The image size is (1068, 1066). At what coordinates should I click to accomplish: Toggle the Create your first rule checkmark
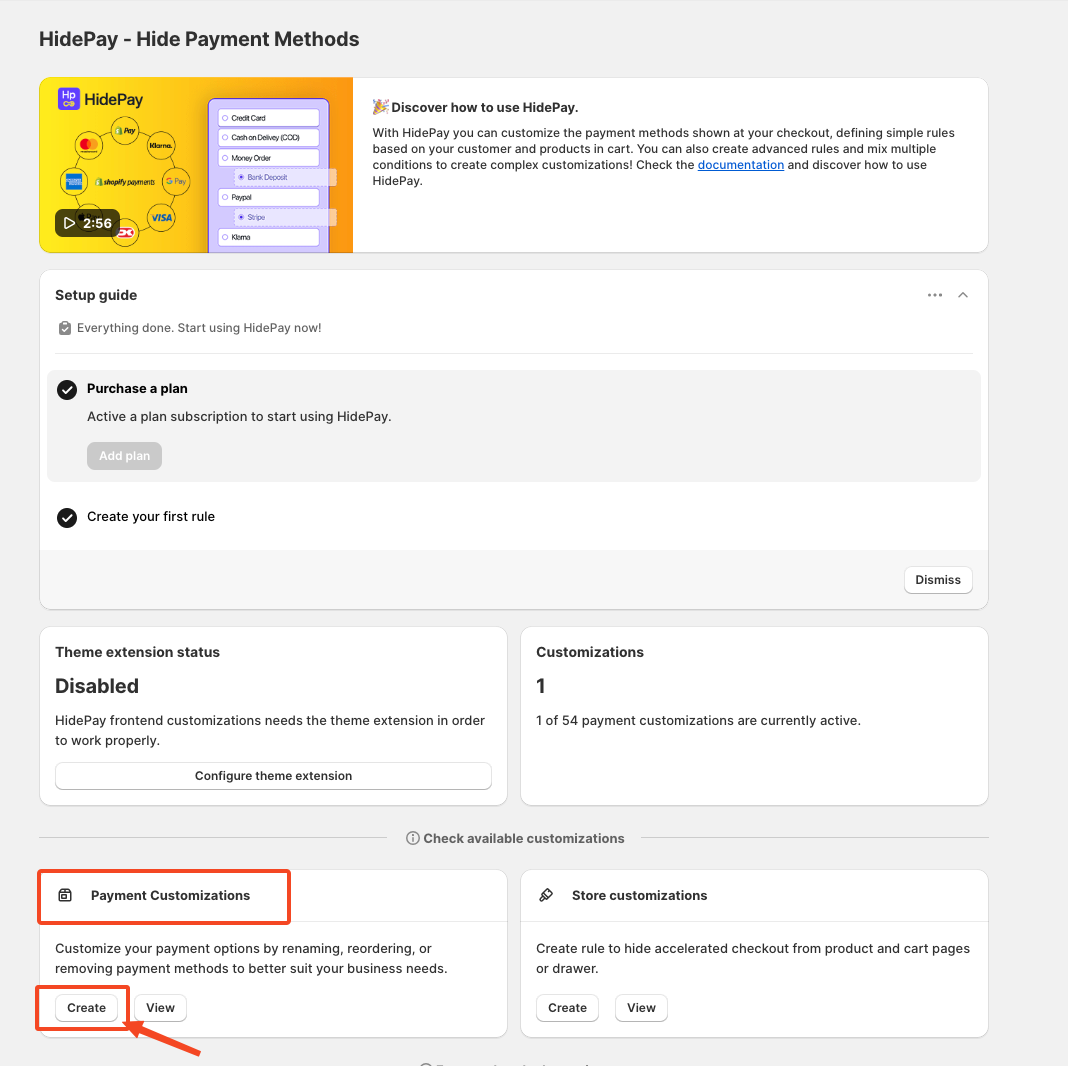point(67,518)
